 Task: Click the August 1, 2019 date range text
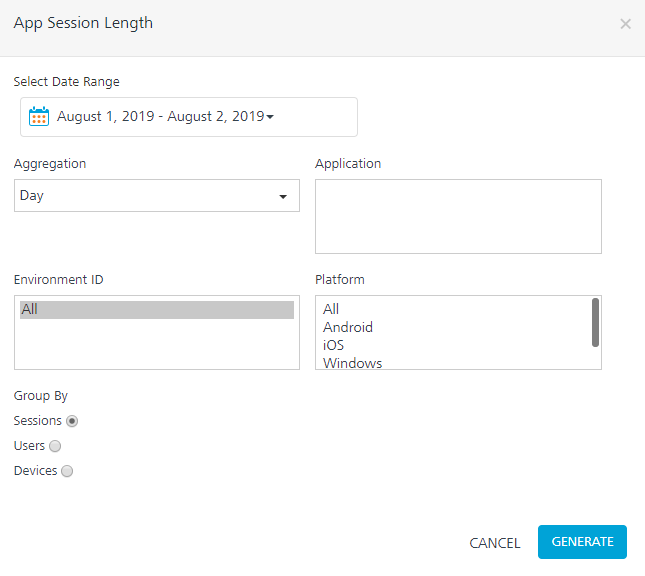(x=105, y=116)
